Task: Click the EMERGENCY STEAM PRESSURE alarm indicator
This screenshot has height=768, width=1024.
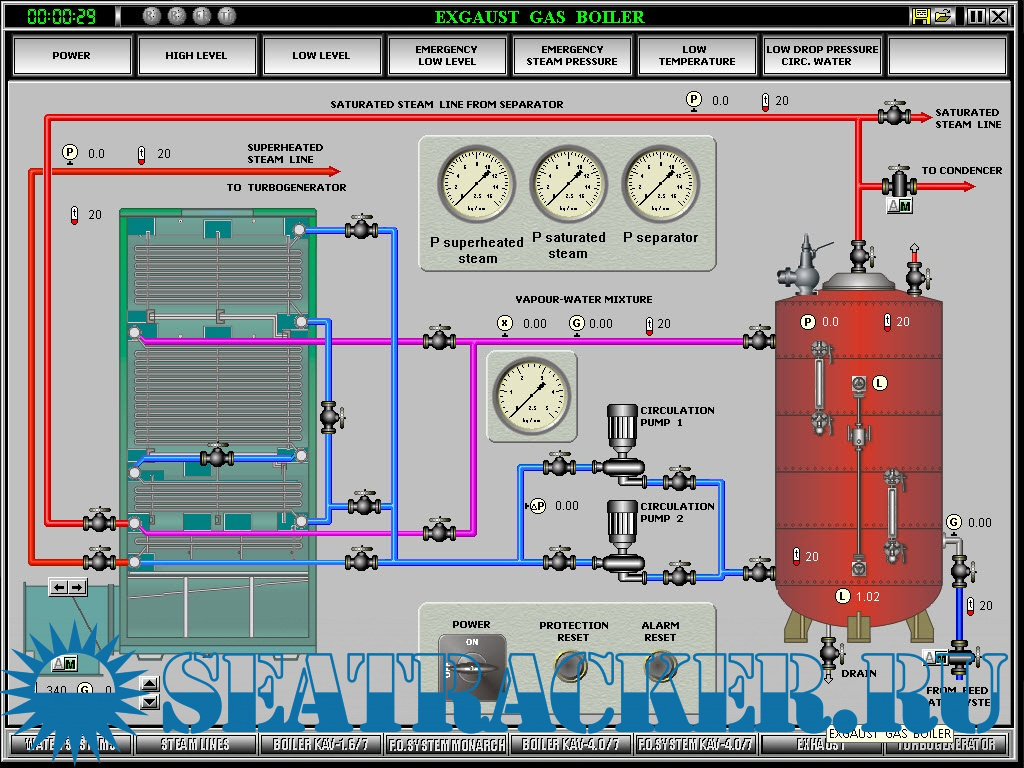Action: (x=572, y=56)
